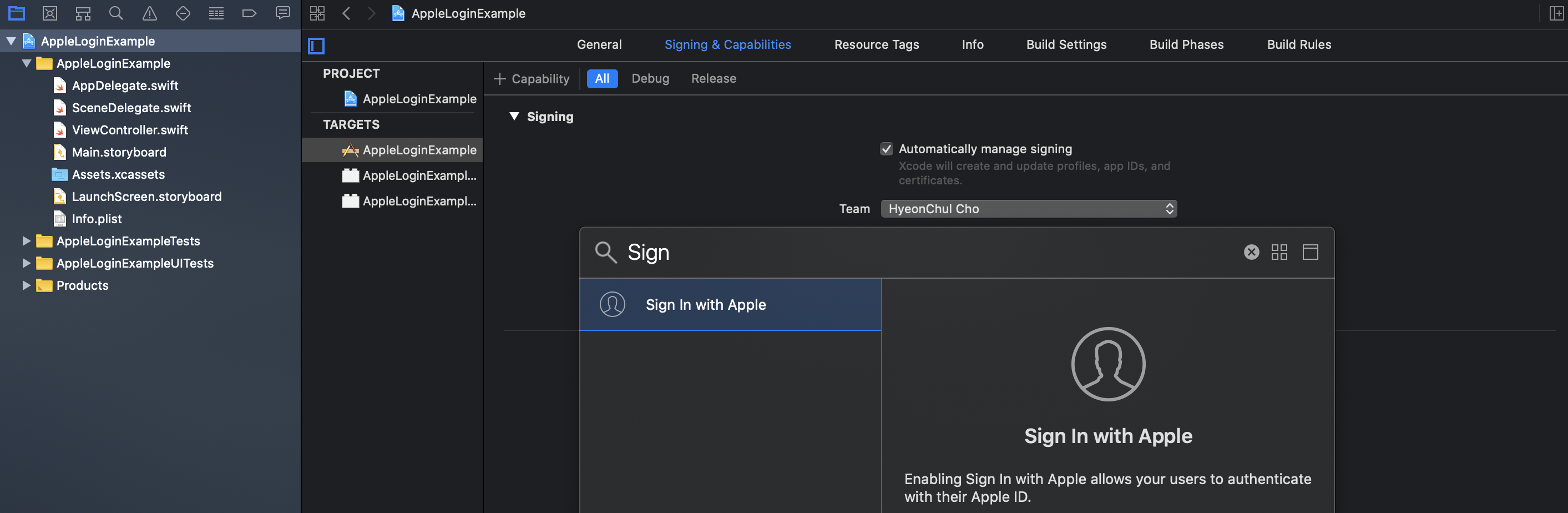Viewport: 1568px width, 513px height.
Task: Click the search magnifier in capability library
Action: (606, 252)
